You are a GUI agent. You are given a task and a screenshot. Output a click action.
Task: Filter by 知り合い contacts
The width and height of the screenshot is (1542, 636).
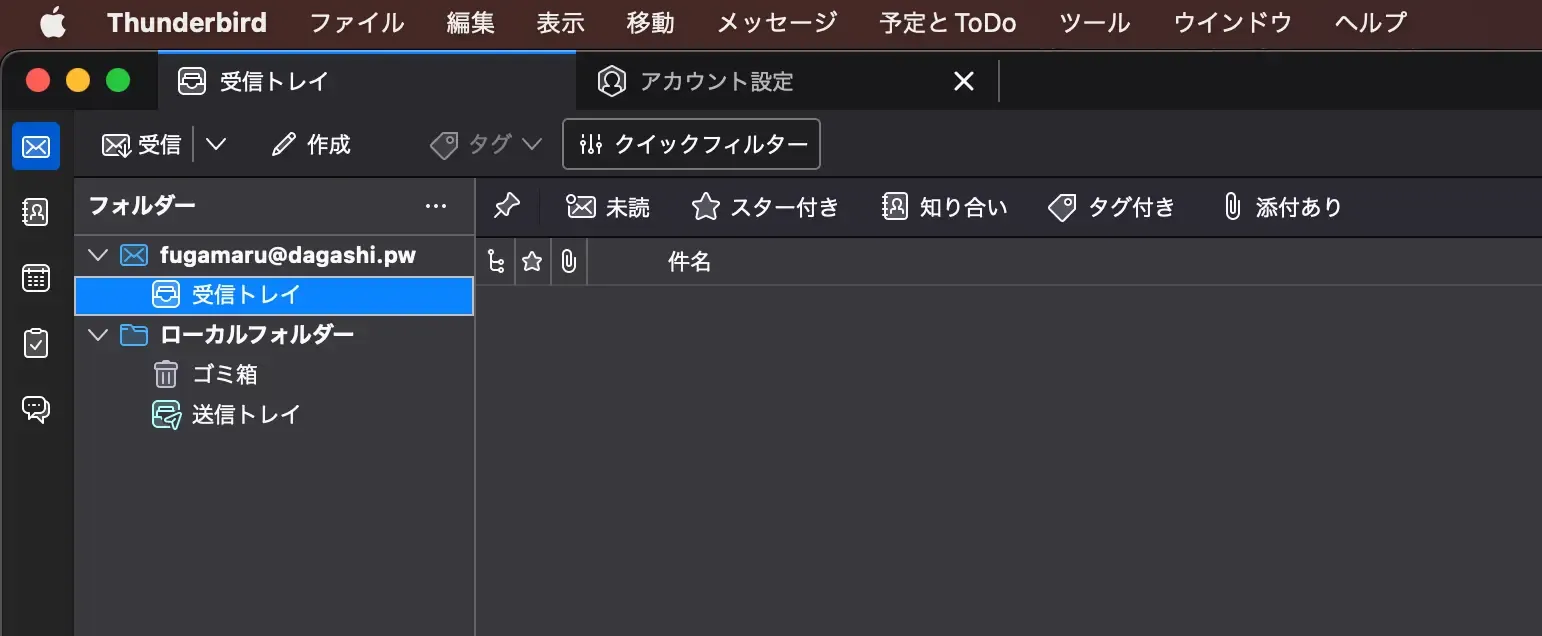pyautogui.click(x=945, y=207)
